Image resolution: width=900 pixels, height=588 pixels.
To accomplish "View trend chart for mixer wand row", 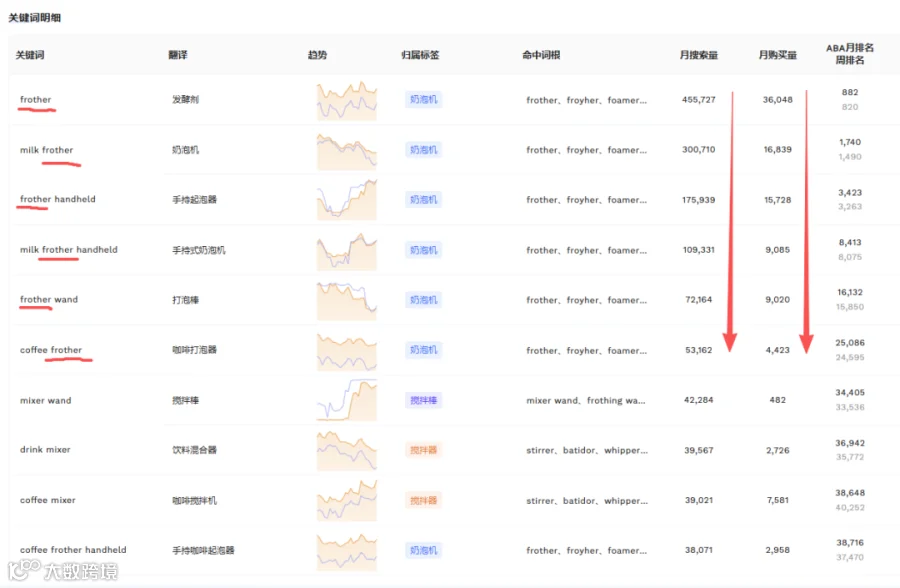I will [x=347, y=400].
